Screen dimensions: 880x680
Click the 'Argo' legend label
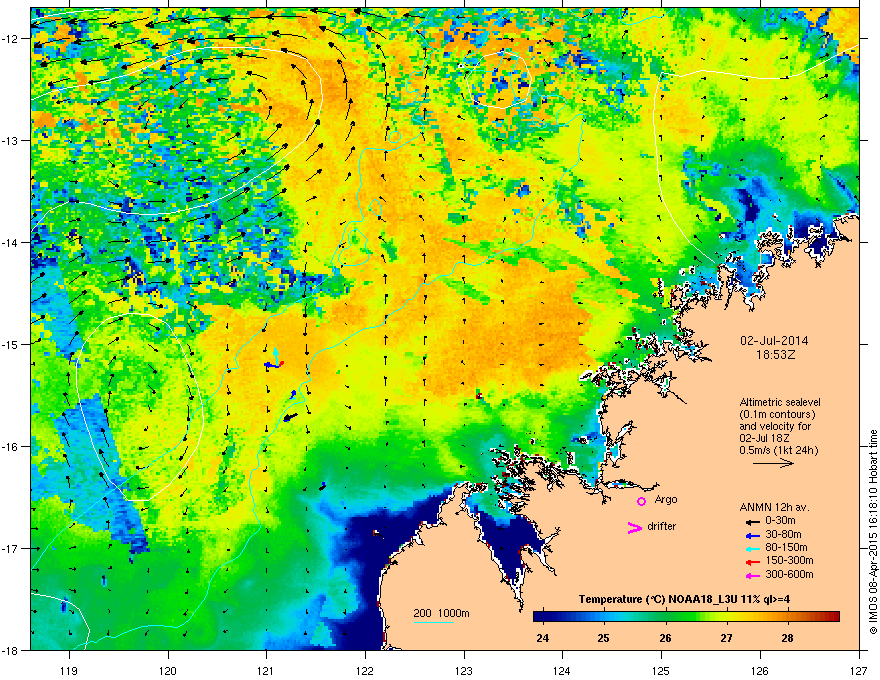coord(666,499)
